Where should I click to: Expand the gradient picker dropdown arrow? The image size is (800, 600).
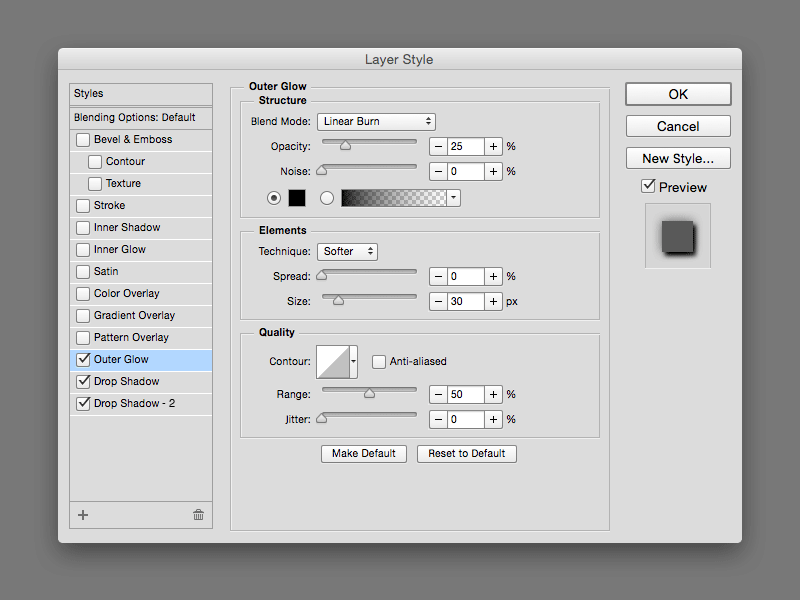click(454, 198)
